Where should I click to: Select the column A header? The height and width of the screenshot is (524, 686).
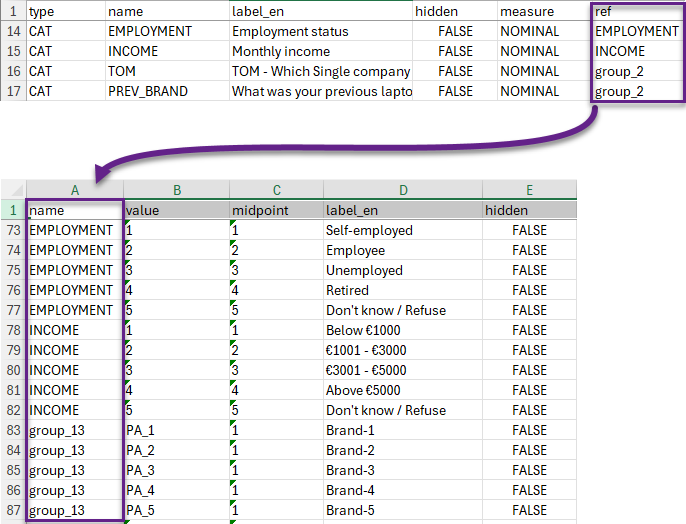point(75,190)
